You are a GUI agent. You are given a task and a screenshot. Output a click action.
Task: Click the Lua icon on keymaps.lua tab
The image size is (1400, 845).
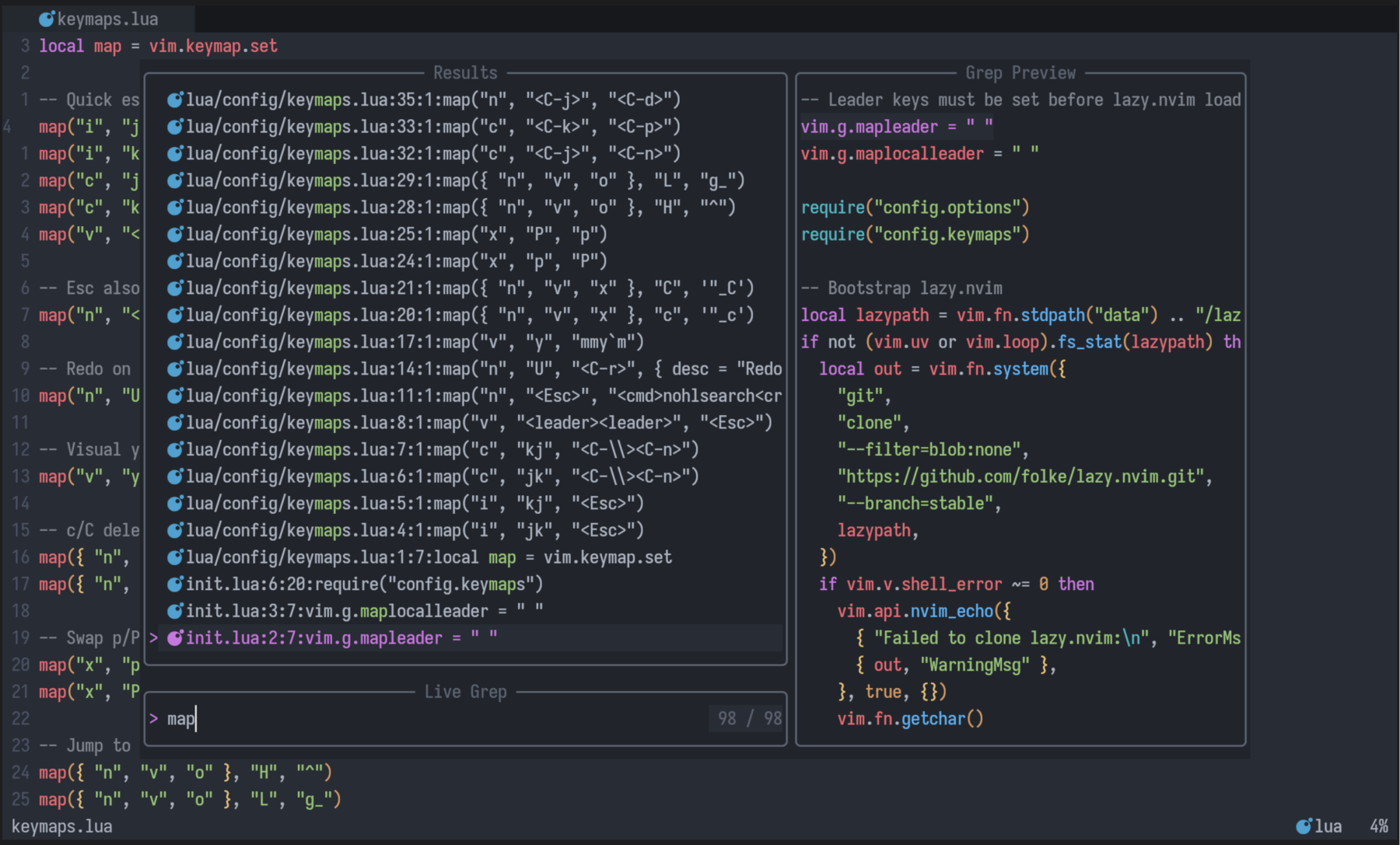click(47, 19)
